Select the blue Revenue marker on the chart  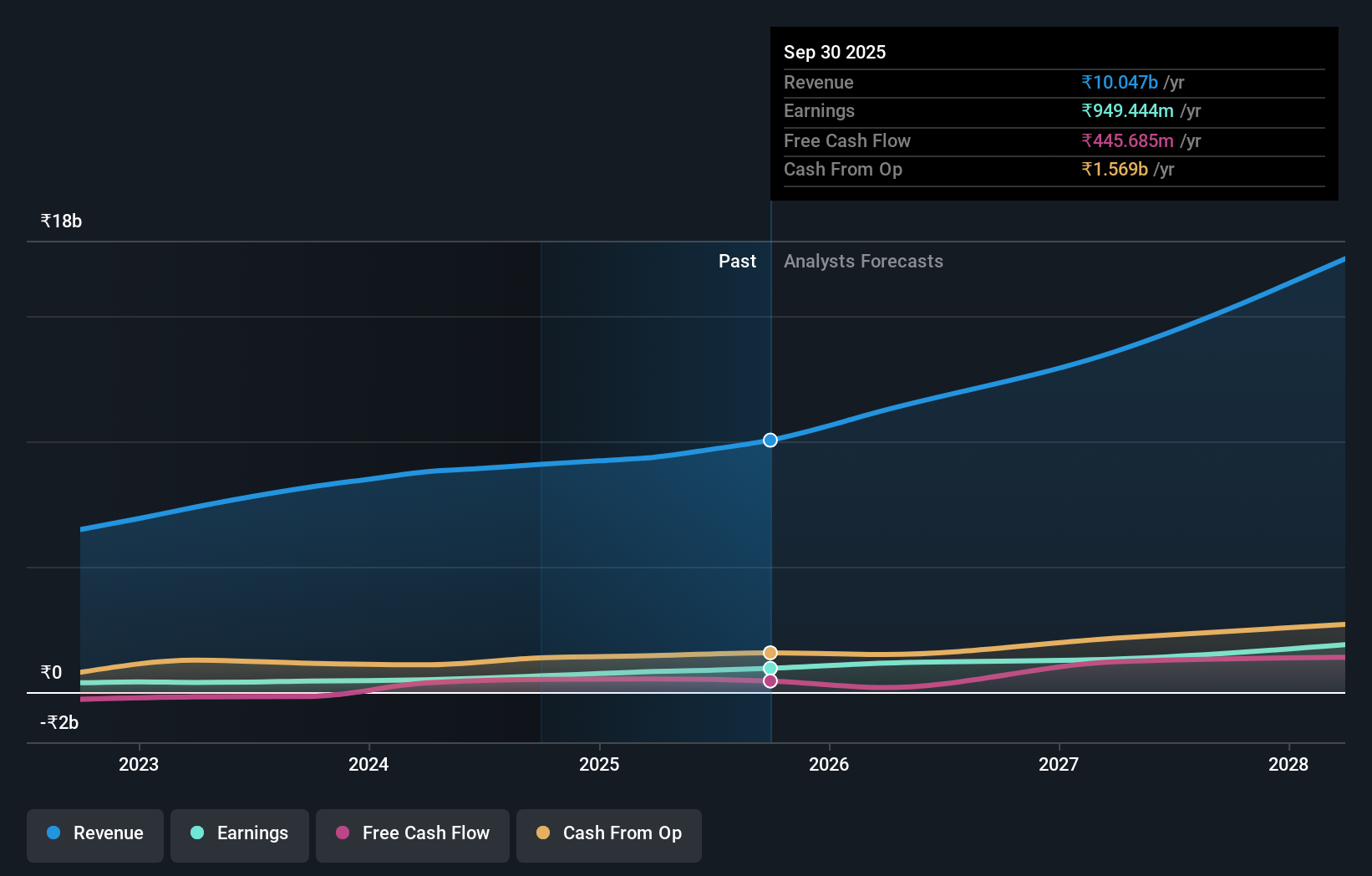point(770,440)
